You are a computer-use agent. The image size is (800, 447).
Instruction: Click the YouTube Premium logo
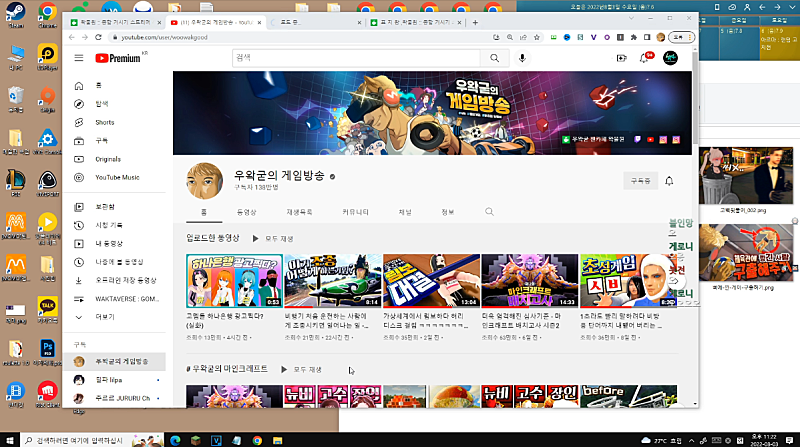[x=118, y=58]
